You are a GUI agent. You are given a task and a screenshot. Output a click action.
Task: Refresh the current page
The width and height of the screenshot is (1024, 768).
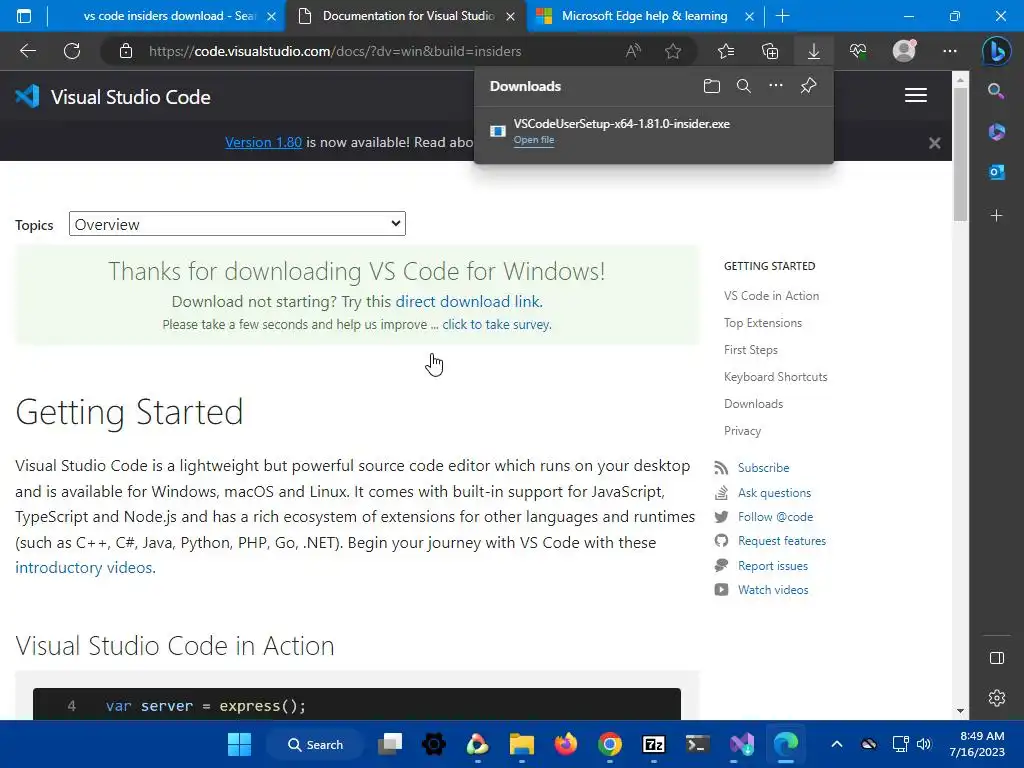tap(72, 51)
